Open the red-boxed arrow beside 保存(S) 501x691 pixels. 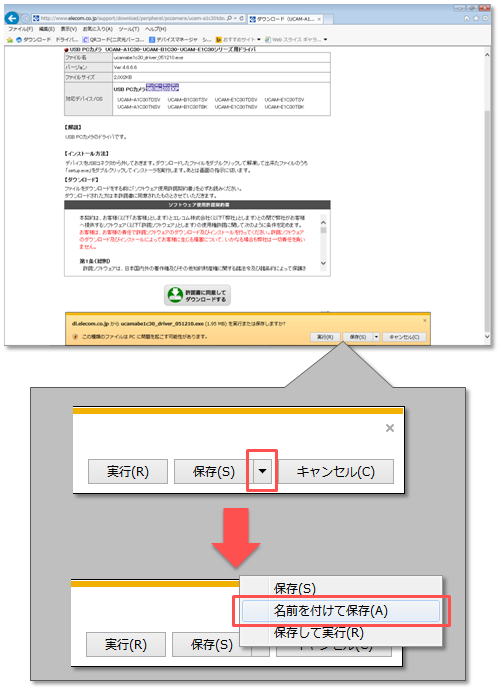point(262,471)
